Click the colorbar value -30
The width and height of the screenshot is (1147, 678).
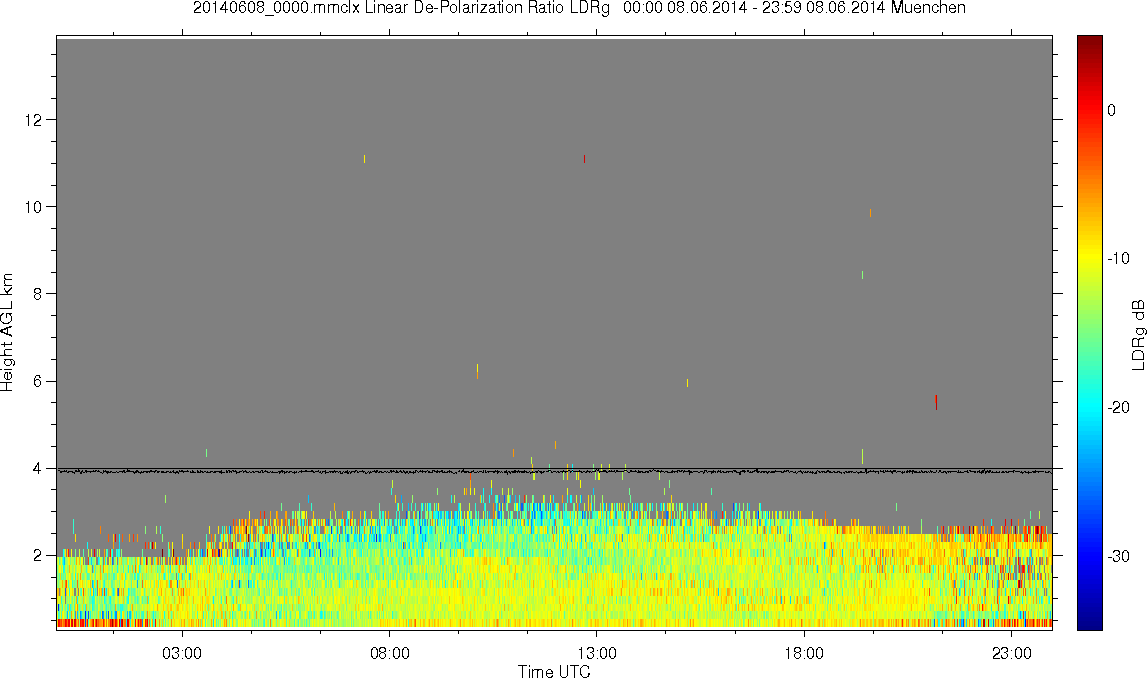(1118, 557)
